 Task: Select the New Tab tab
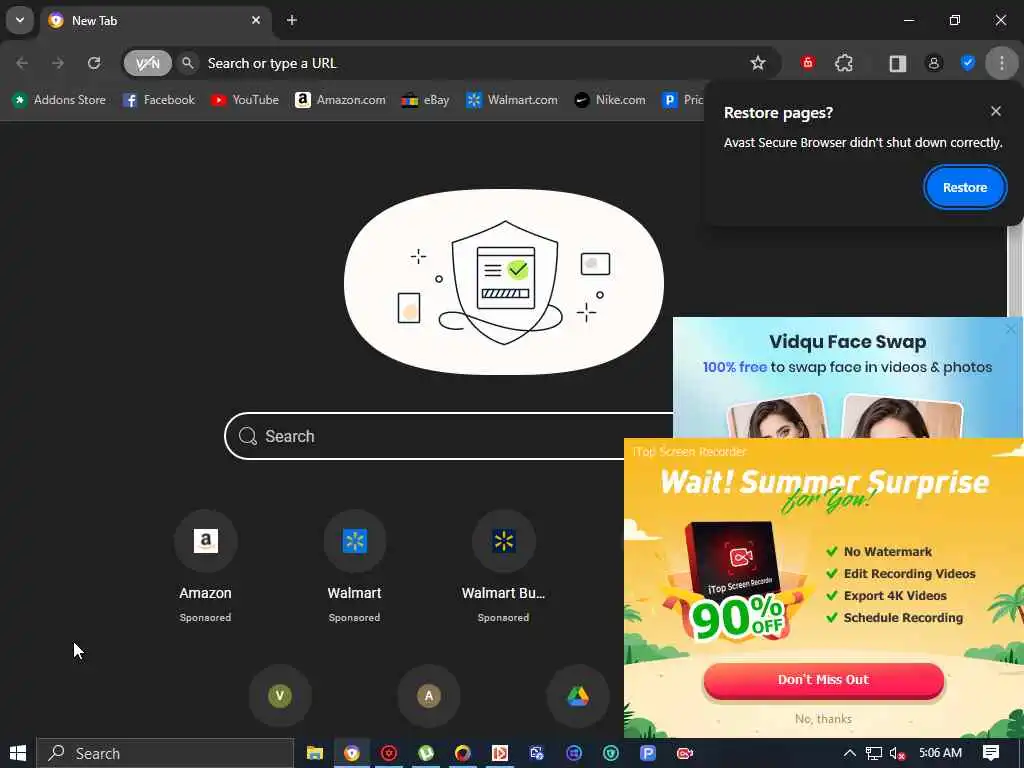coord(156,20)
